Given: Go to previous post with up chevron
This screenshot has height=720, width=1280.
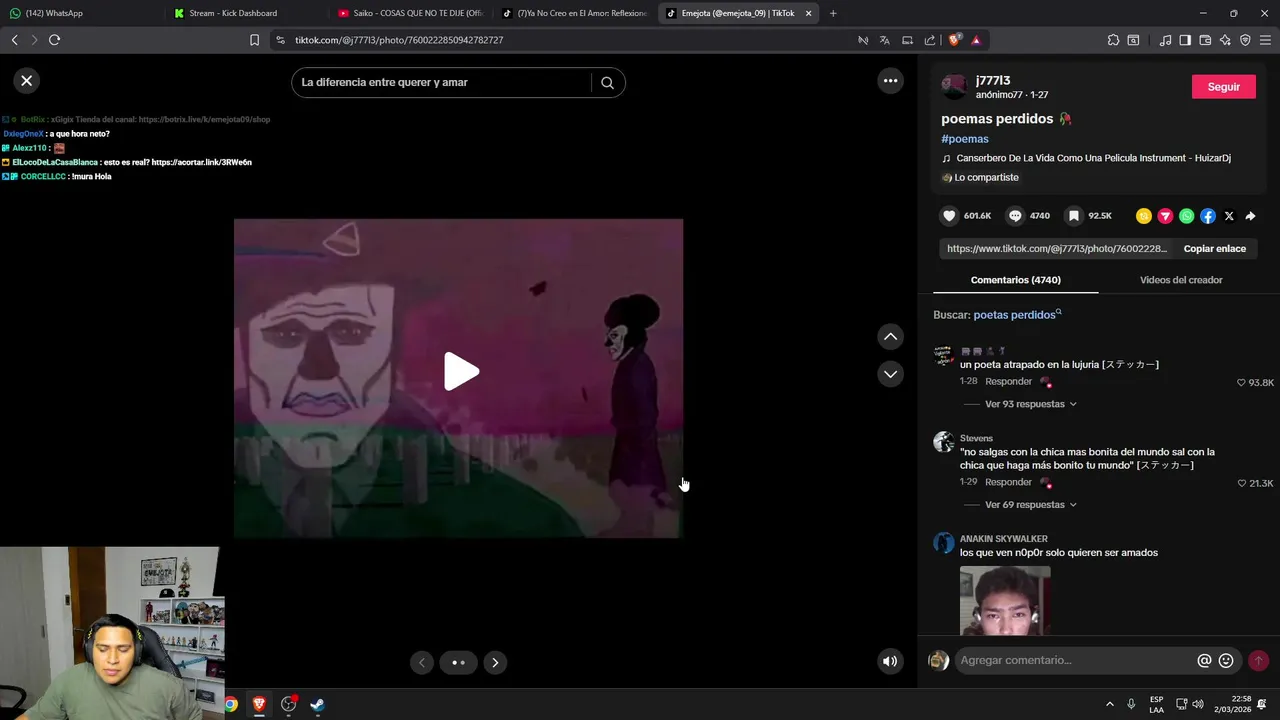Looking at the screenshot, I should (x=890, y=337).
